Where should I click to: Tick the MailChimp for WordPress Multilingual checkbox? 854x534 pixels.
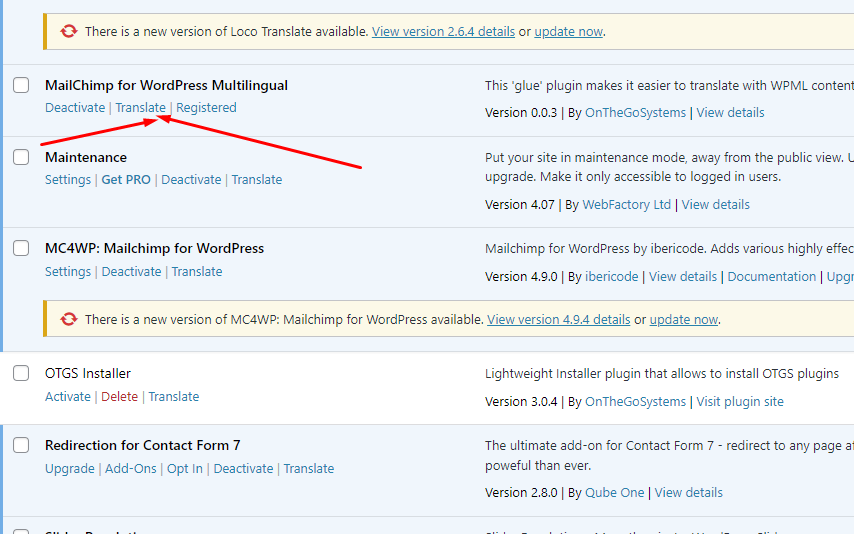pos(21,85)
